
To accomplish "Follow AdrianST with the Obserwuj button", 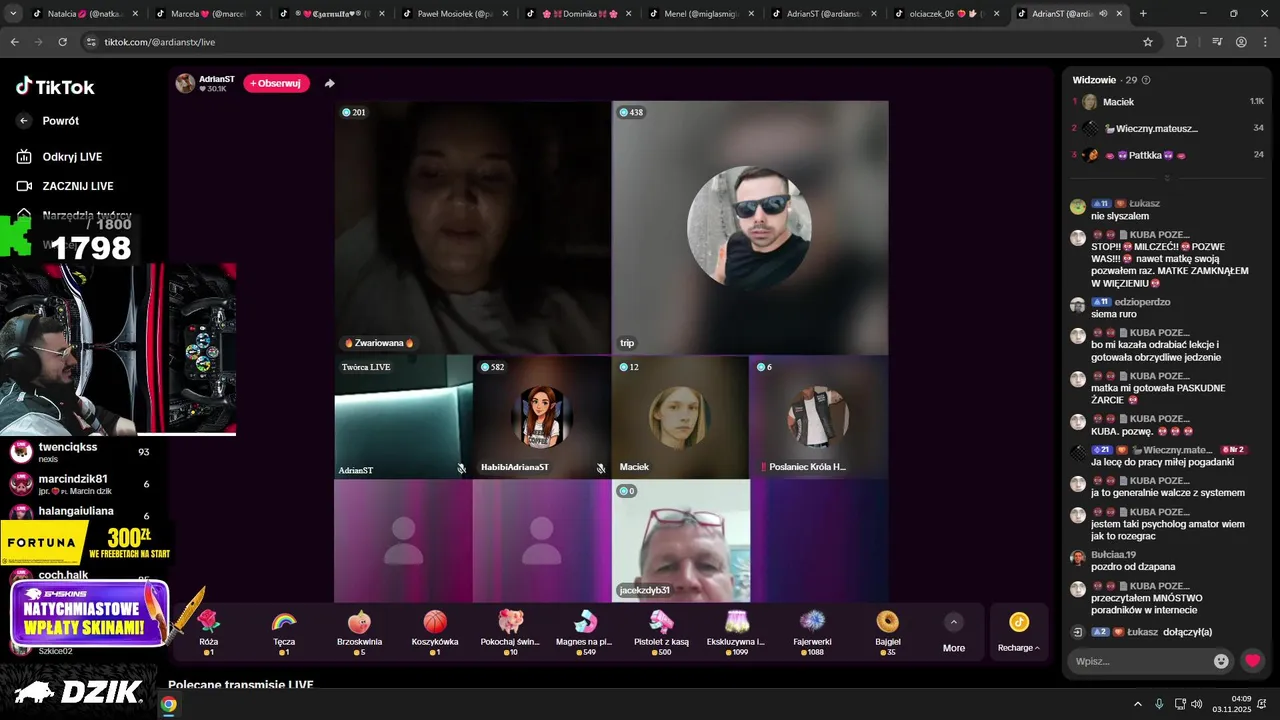I will pos(276,83).
